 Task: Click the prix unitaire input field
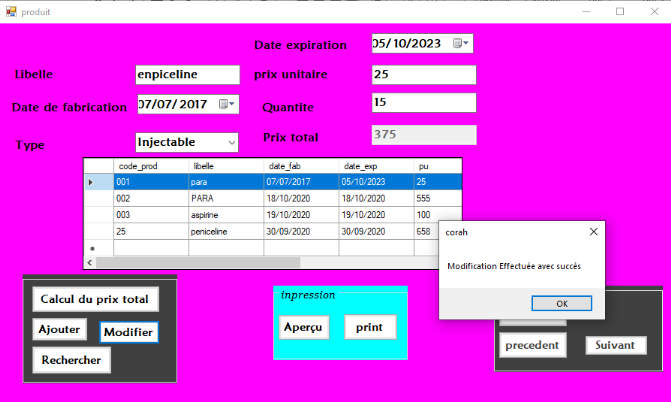point(424,74)
